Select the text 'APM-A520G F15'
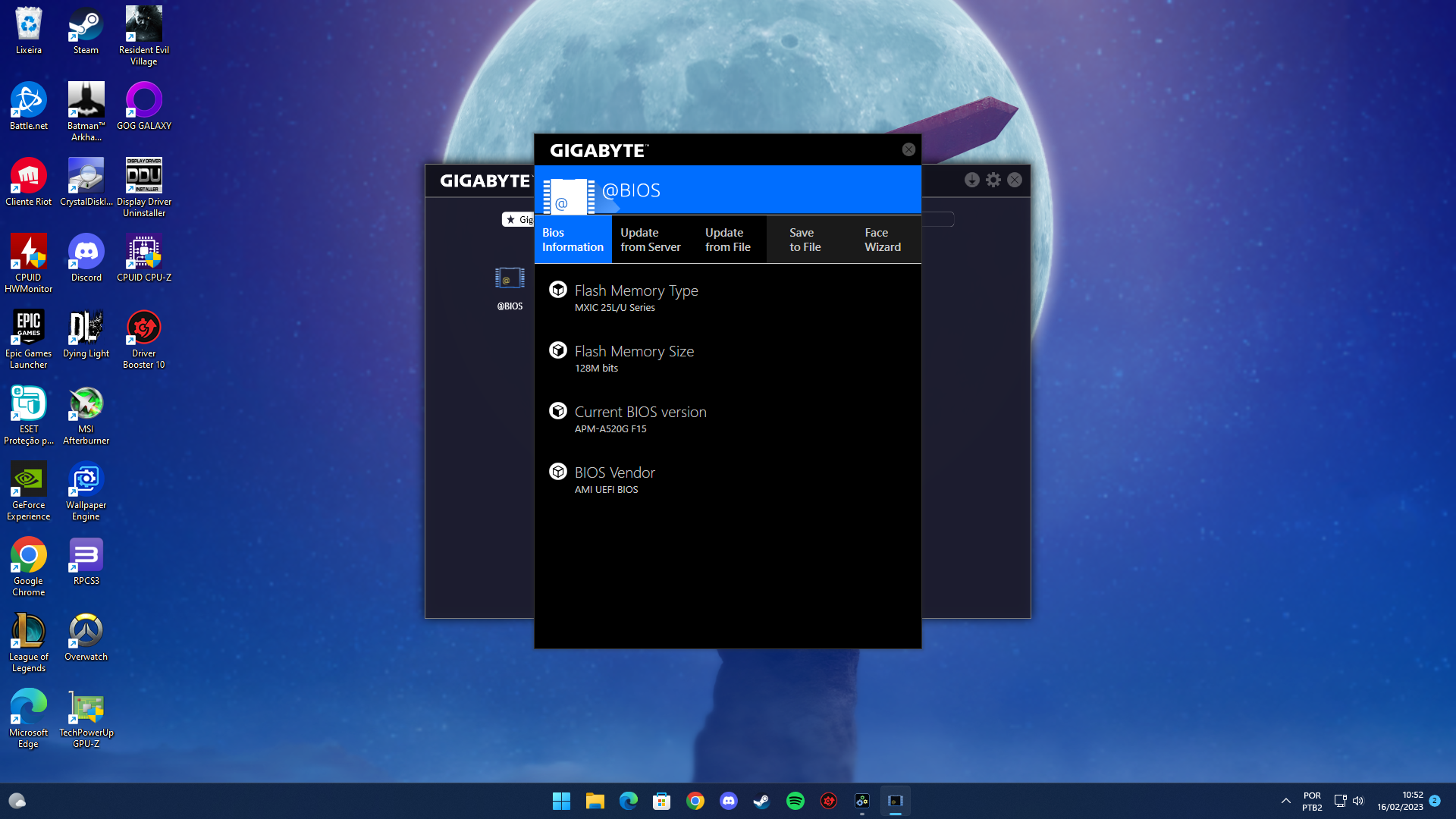 point(610,429)
